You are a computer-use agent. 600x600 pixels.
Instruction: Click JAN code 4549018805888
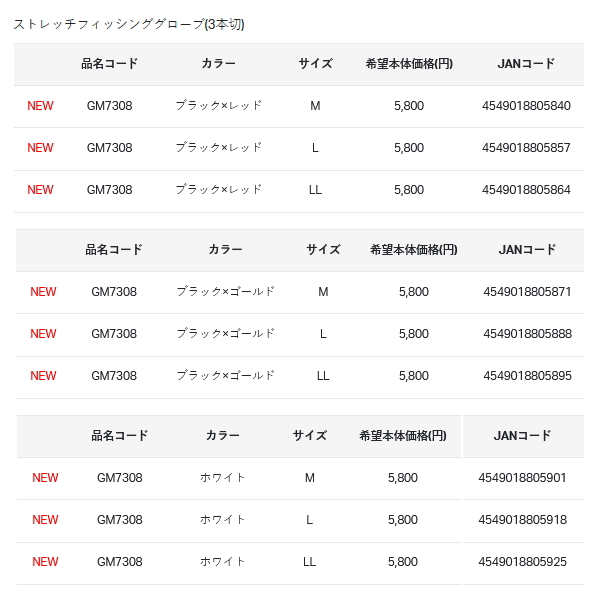click(527, 334)
